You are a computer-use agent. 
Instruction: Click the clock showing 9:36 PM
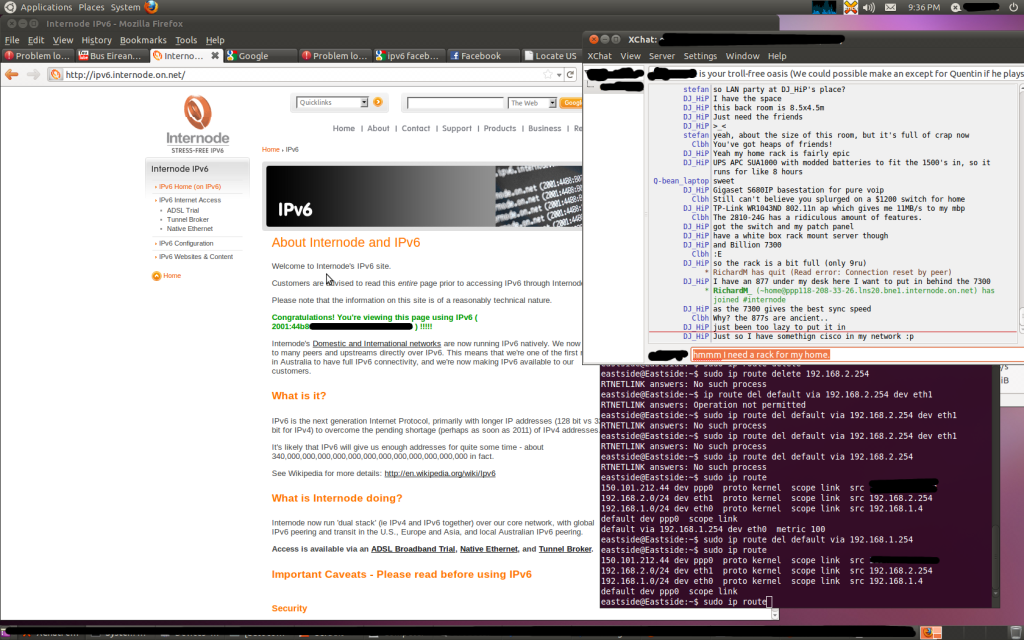(x=924, y=7)
